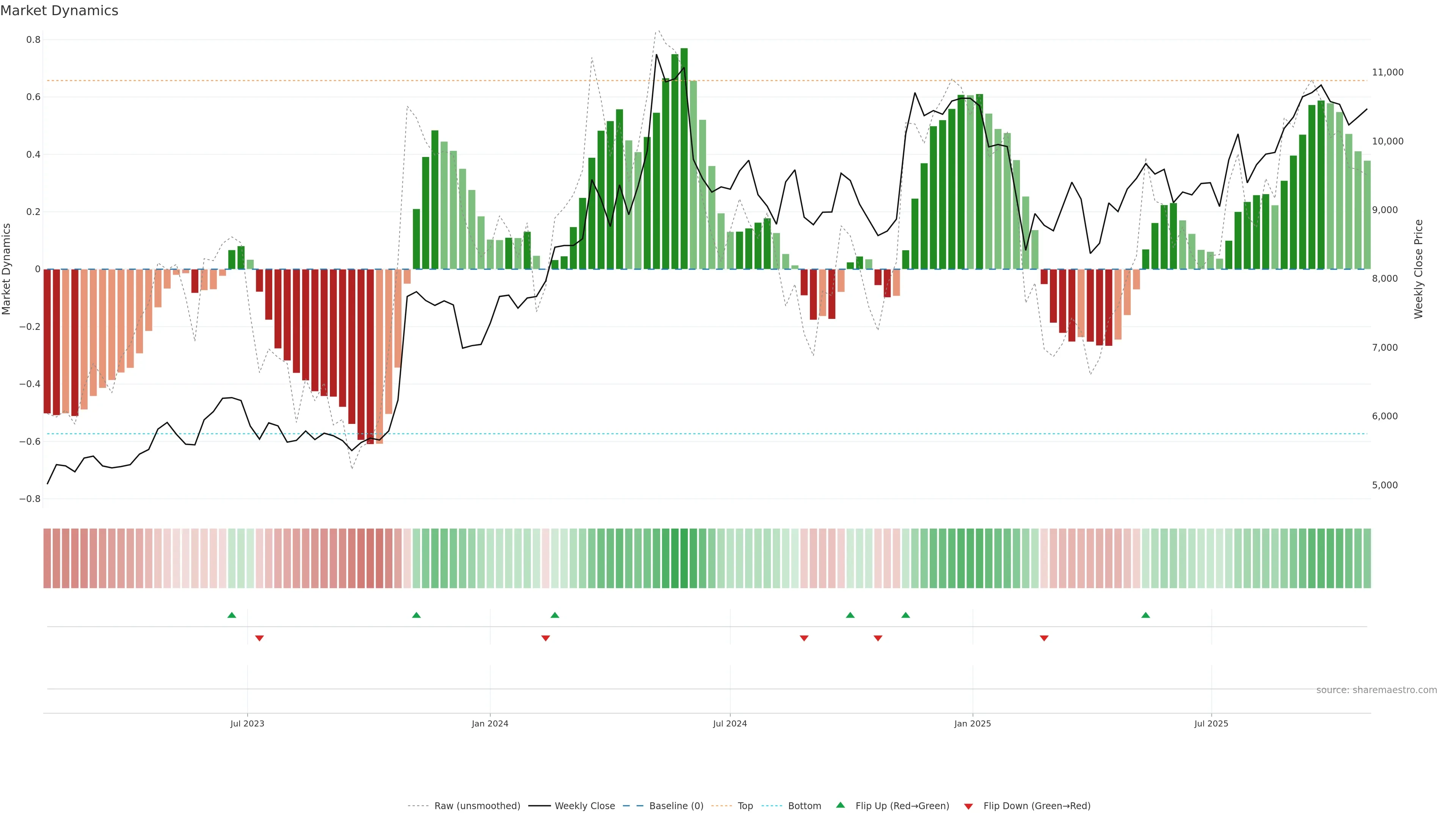Image resolution: width=1456 pixels, height=819 pixels.
Task: Click the Flip Up green triangle in legend
Action: (x=841, y=805)
